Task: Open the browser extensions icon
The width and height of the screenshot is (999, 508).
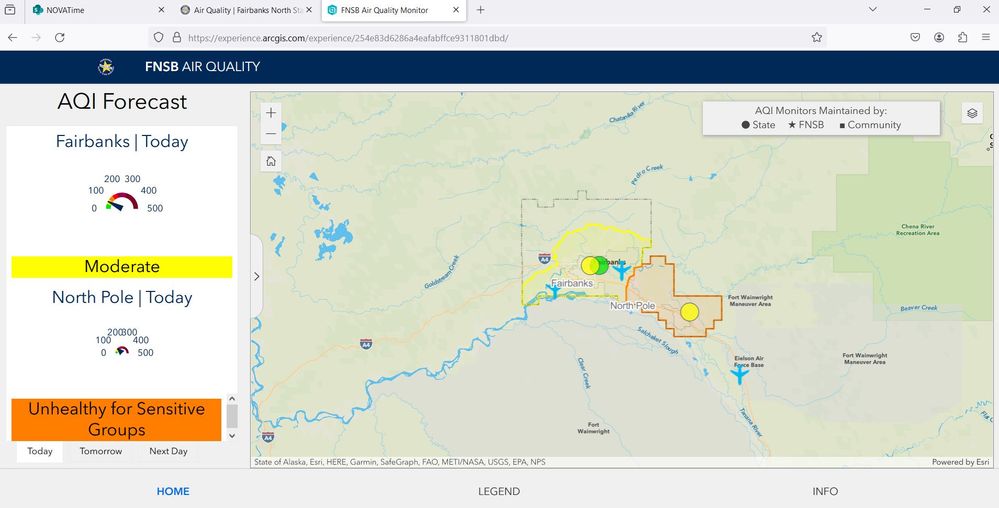Action: pos(963,38)
